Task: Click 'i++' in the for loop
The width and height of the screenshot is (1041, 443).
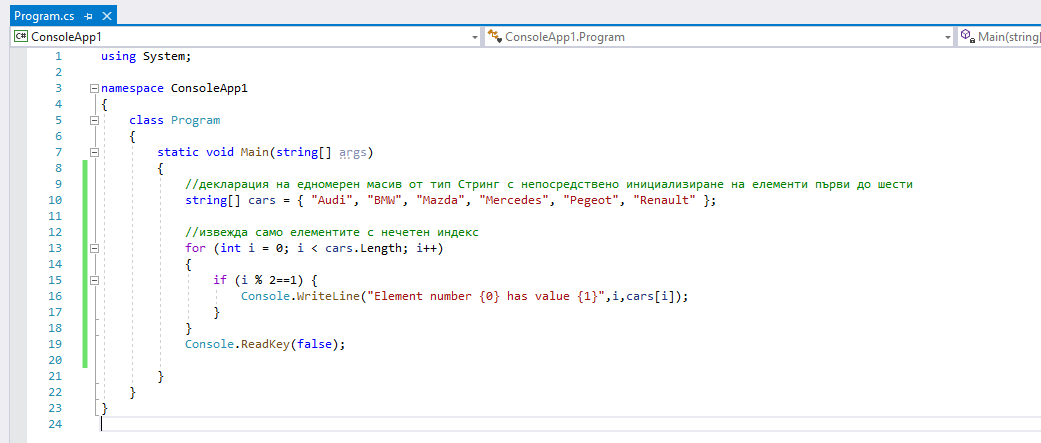Action: [x=427, y=248]
